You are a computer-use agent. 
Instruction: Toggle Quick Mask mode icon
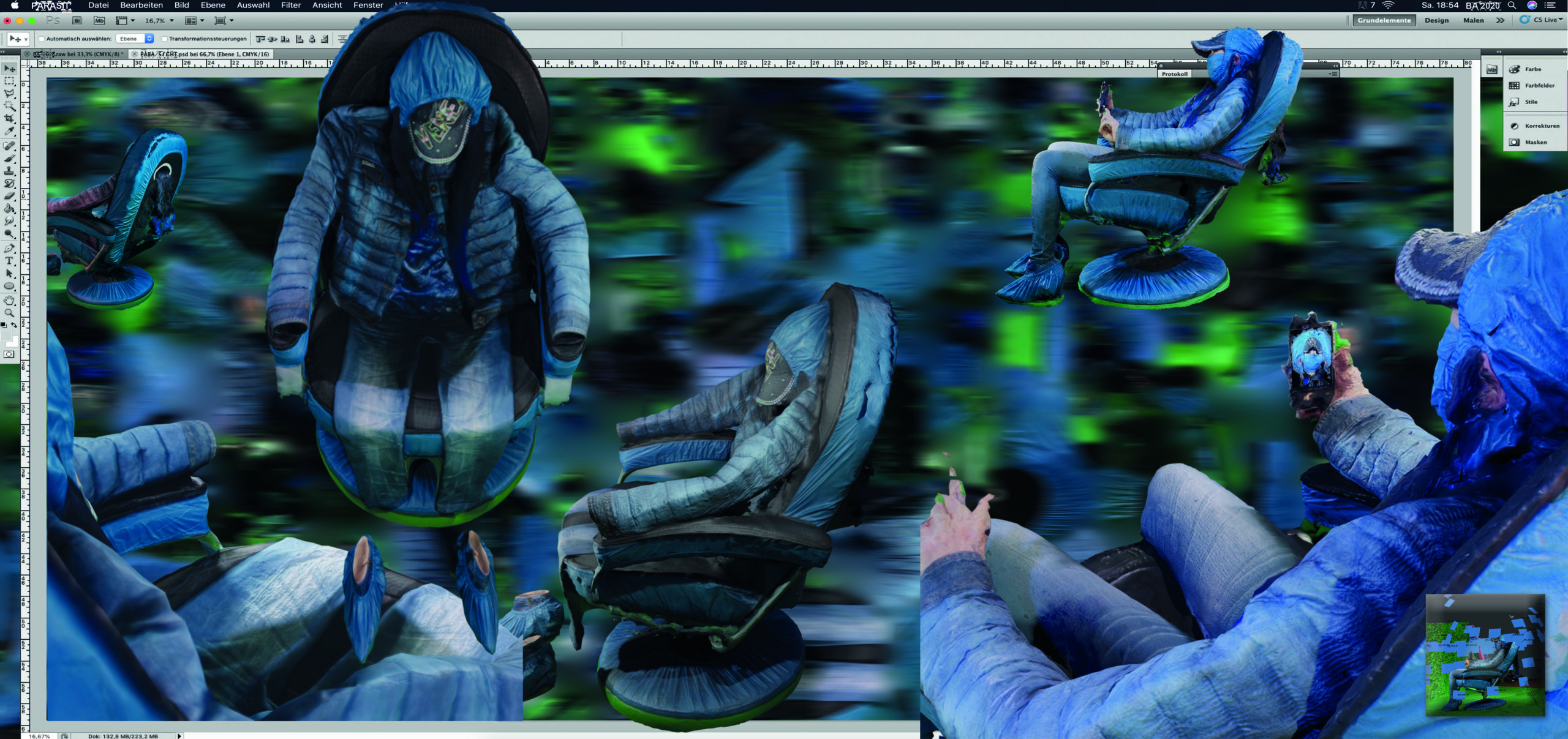point(9,354)
